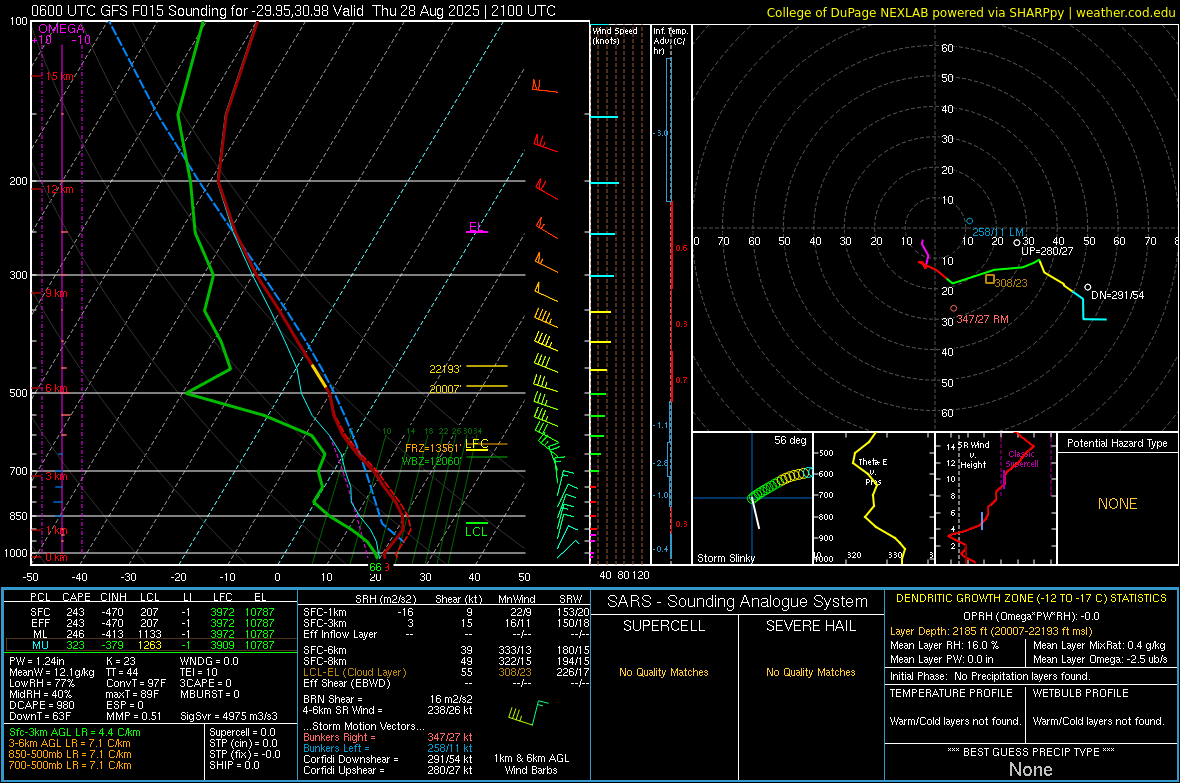1180x783 pixels.
Task: Click the Best Guess Precip Type None
Action: (x=1031, y=769)
